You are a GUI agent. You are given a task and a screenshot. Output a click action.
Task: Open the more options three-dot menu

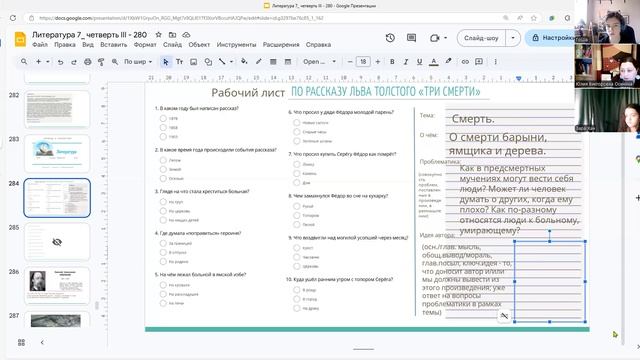tap(496, 62)
